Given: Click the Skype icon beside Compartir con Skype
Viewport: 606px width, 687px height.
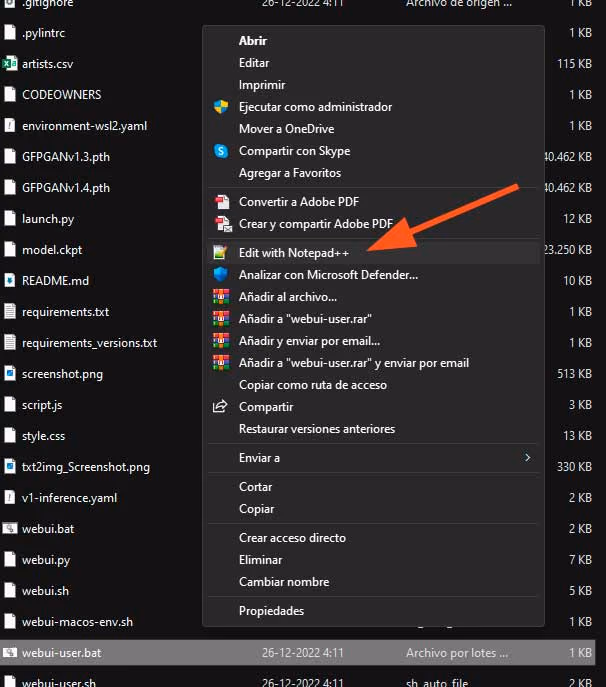Looking at the screenshot, I should (x=221, y=151).
